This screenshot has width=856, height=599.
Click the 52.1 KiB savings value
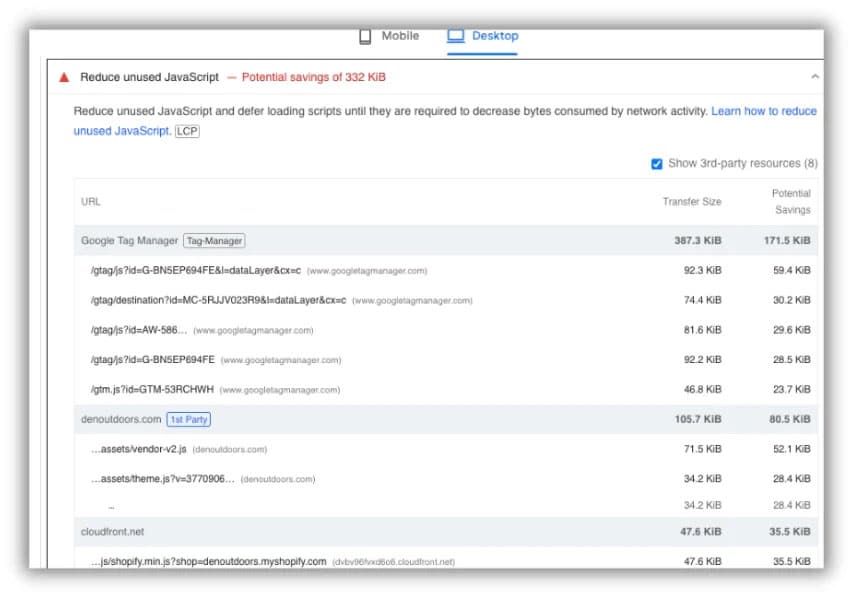point(792,449)
